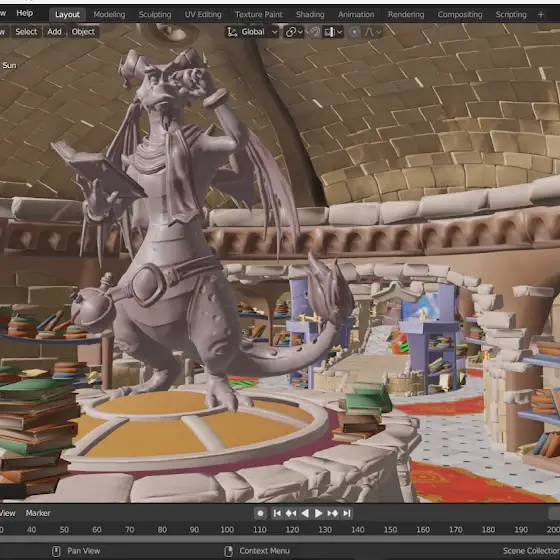Open the pivot point link dropdown

pos(294,32)
